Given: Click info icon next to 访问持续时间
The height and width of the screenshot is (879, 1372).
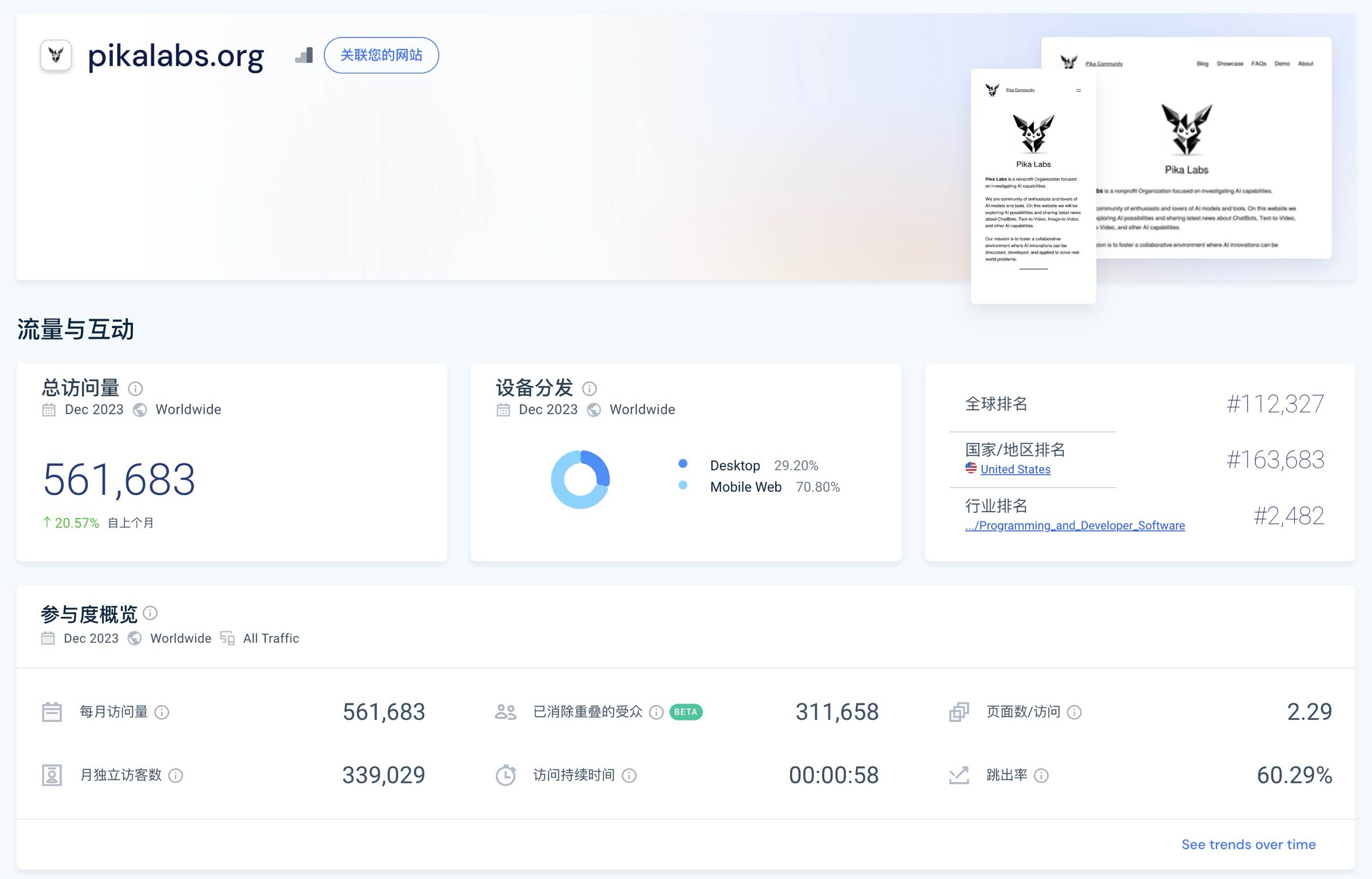Looking at the screenshot, I should click(x=629, y=776).
